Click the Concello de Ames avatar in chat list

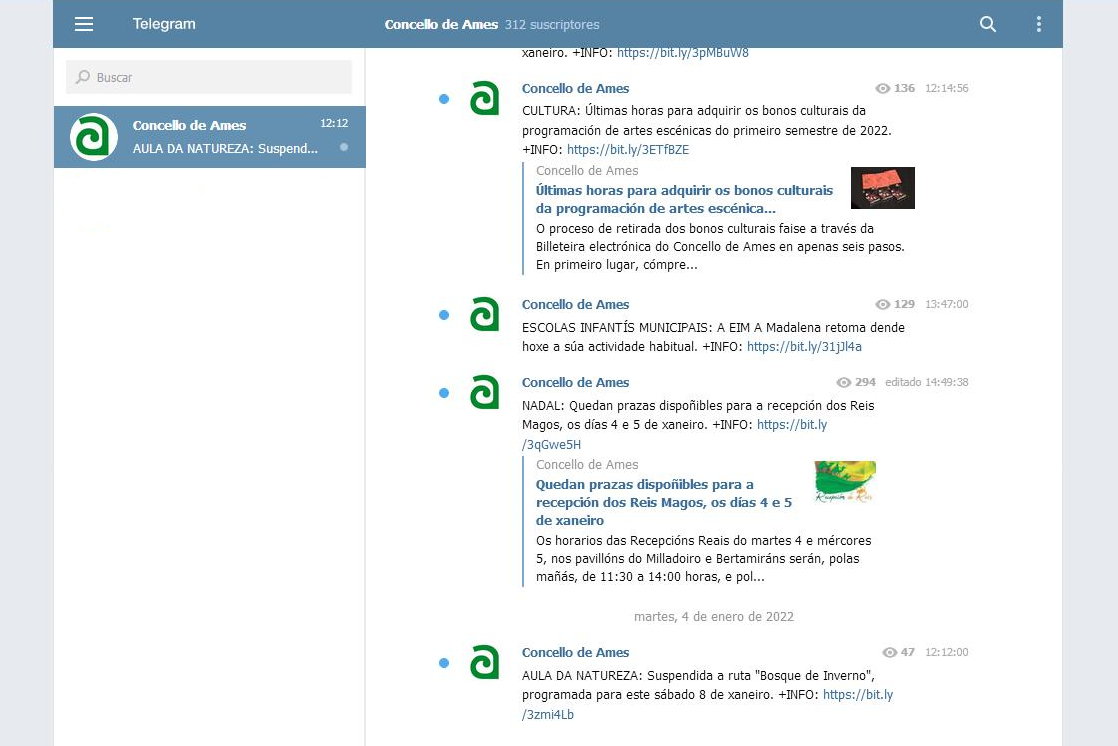(x=94, y=137)
